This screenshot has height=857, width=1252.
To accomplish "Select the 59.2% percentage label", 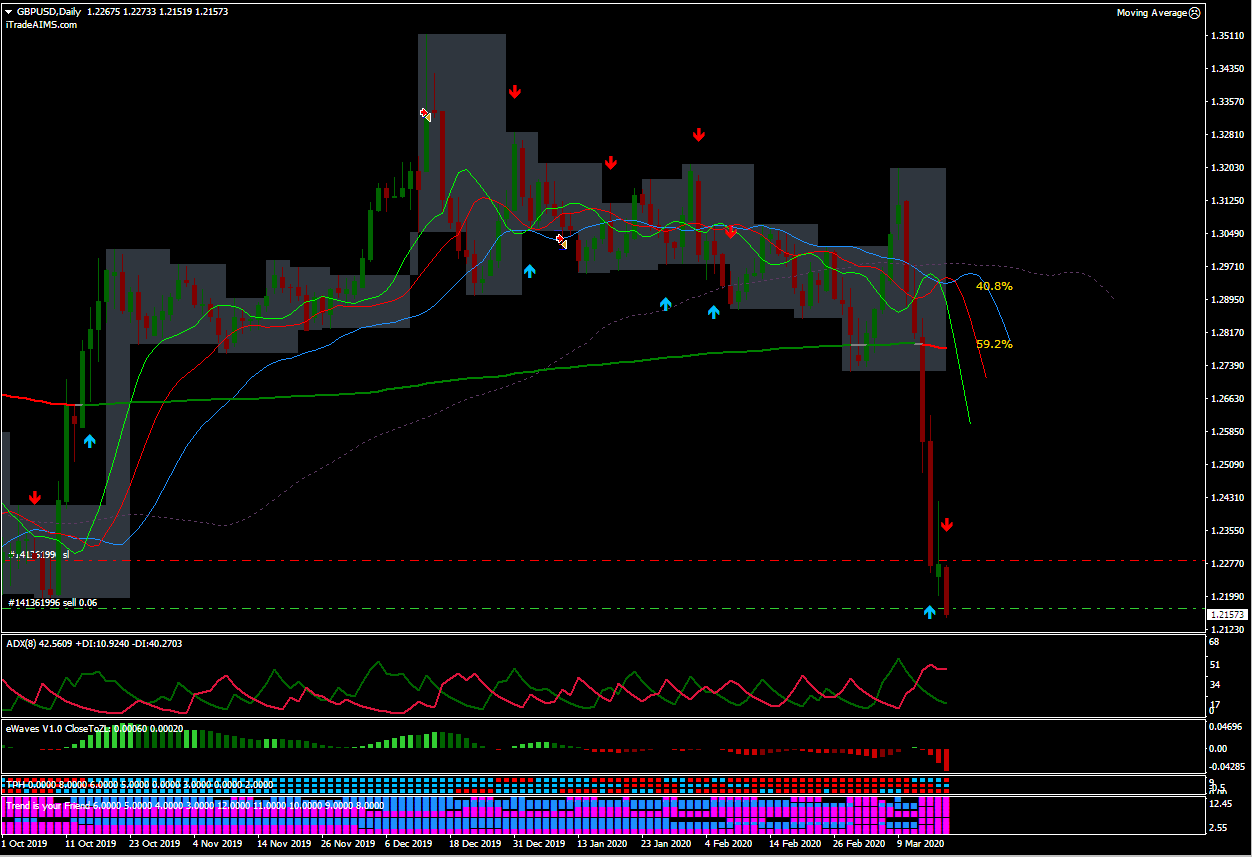I will (x=994, y=344).
